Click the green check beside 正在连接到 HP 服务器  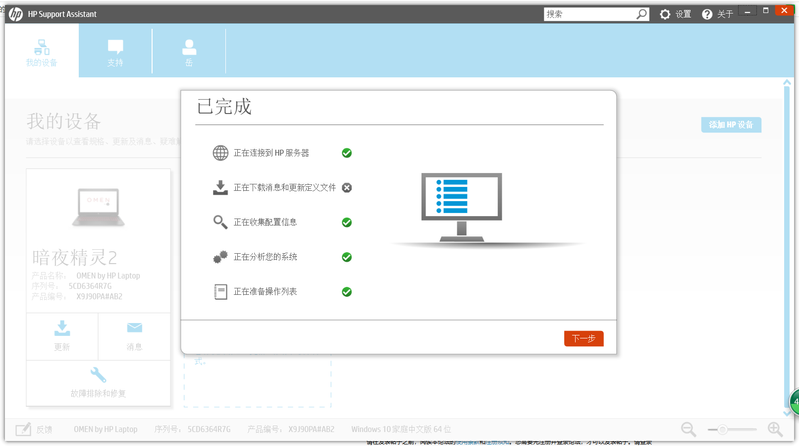347,153
